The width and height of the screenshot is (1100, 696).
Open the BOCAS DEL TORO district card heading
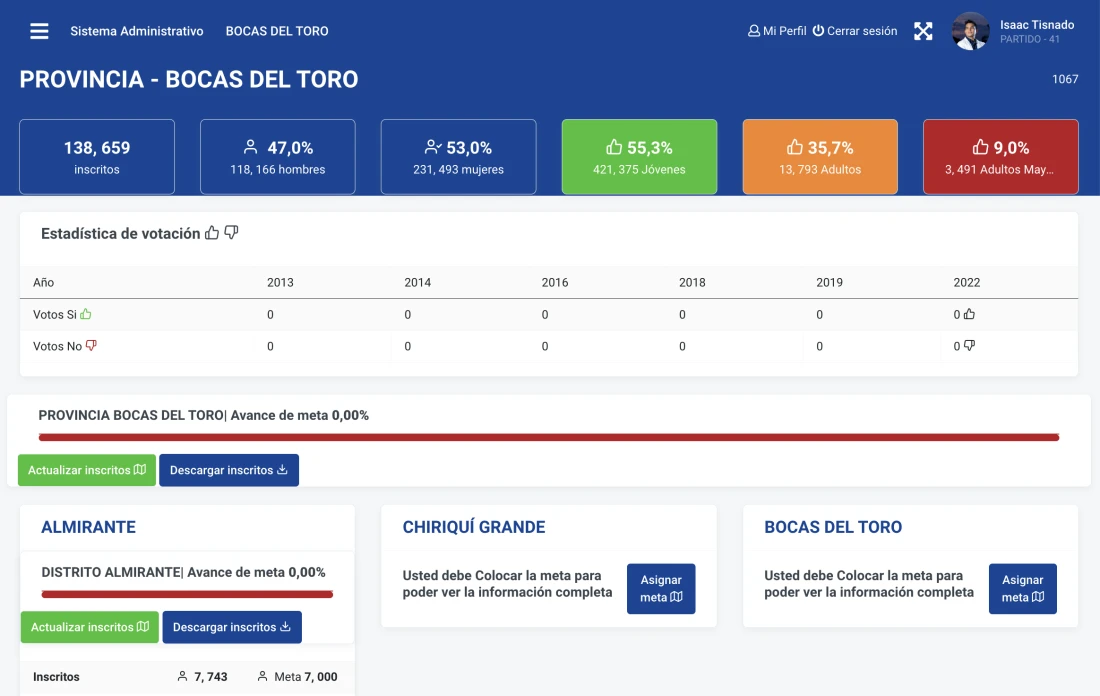pyautogui.click(x=833, y=527)
